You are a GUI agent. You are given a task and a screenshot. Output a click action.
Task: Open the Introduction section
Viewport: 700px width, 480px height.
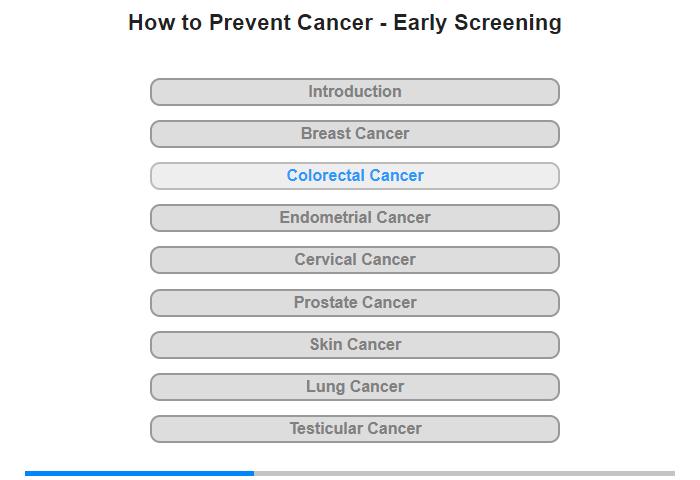point(354,92)
